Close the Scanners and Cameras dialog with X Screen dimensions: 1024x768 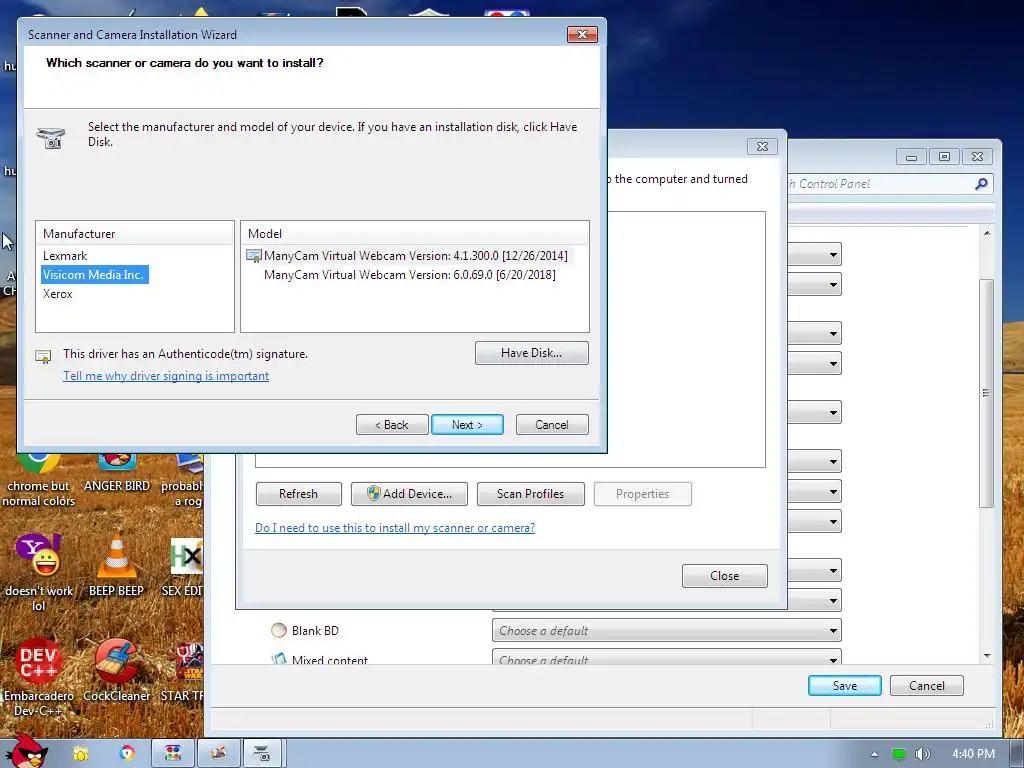pos(762,146)
